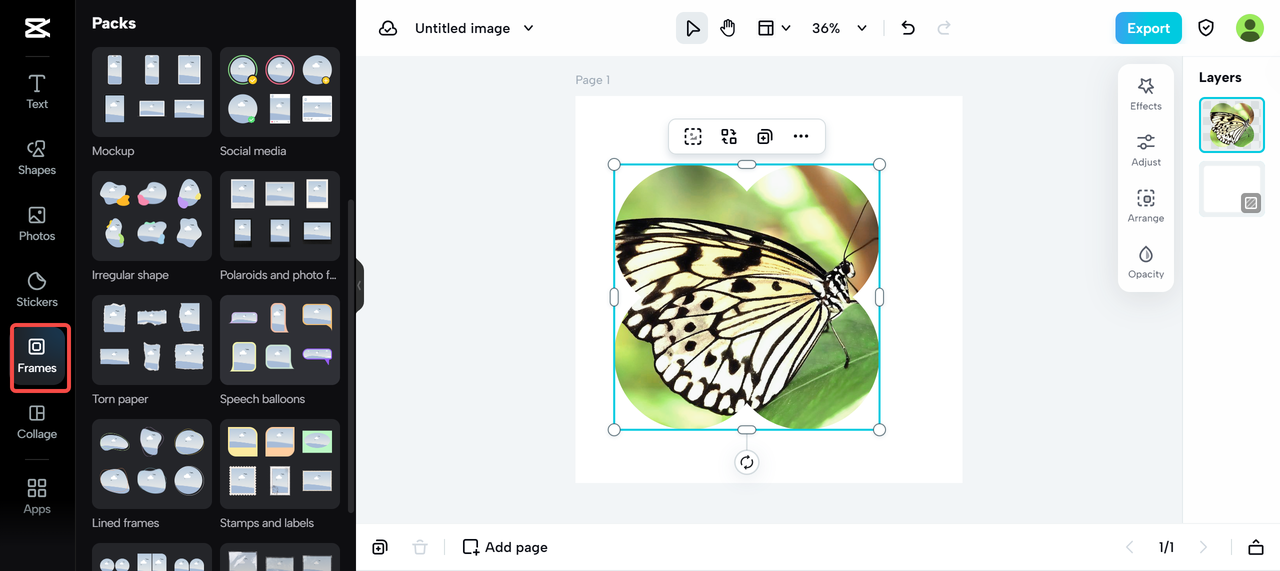Open the Speech balloons frame pack
The image size is (1280, 571).
[x=280, y=342]
